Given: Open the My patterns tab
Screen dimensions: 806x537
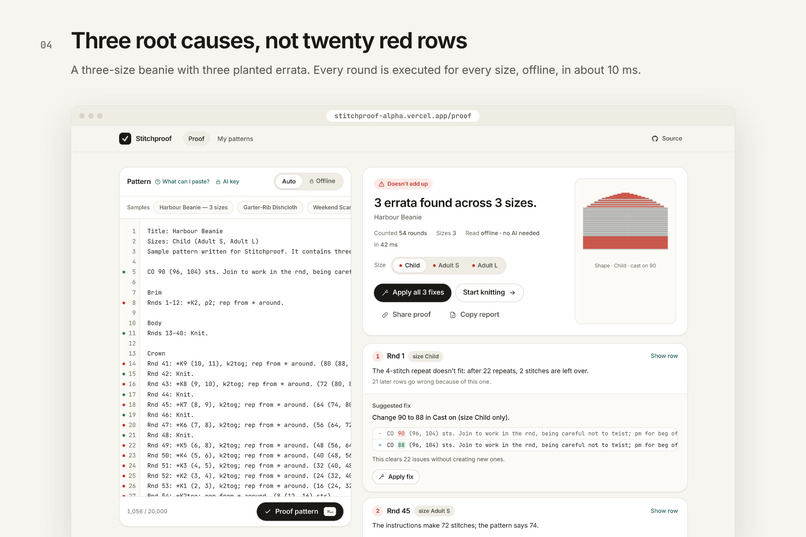Looking at the screenshot, I should pyautogui.click(x=235, y=139).
